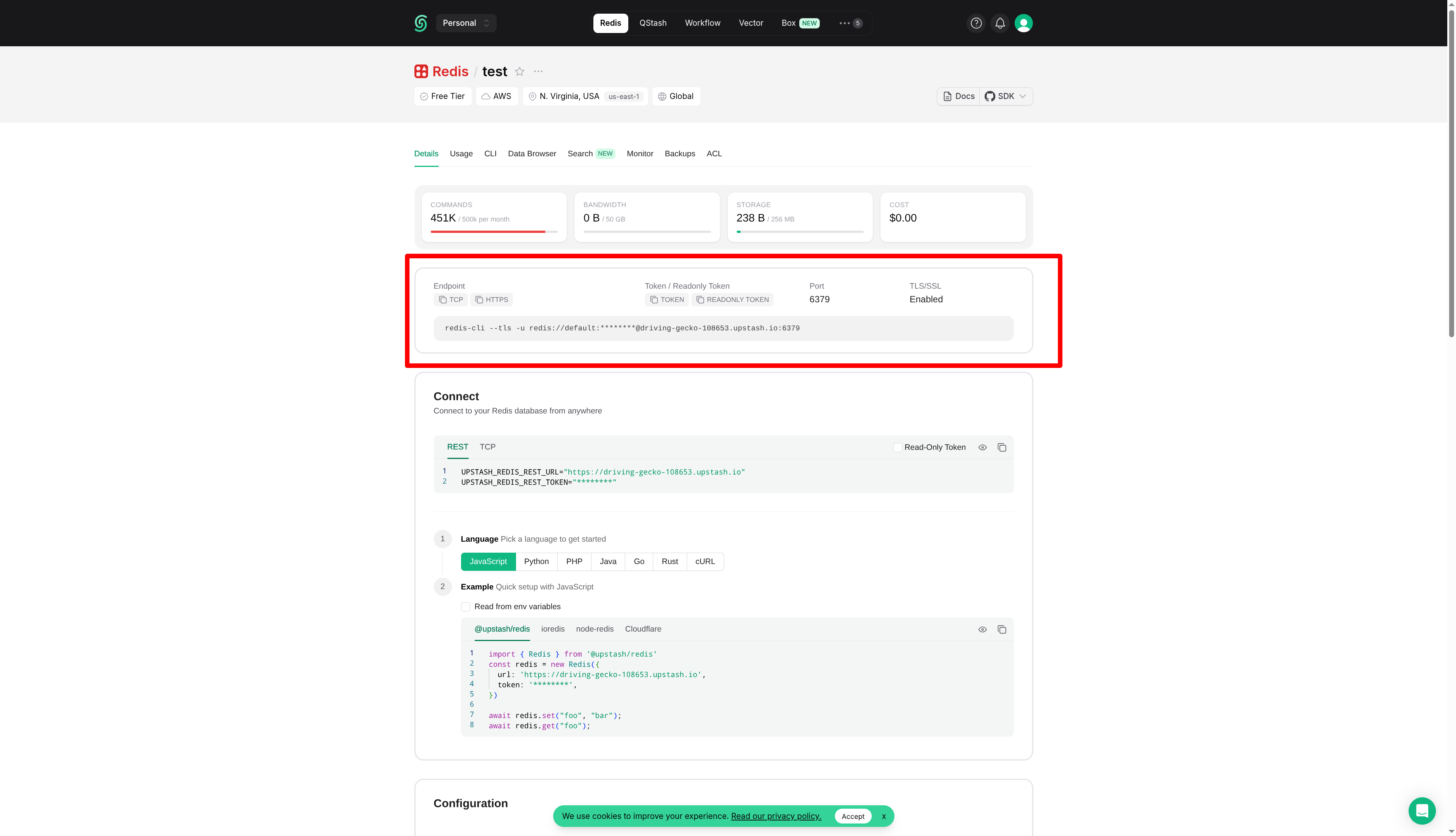Switch to the Redis product tab
1456x836 pixels.
(610, 23)
